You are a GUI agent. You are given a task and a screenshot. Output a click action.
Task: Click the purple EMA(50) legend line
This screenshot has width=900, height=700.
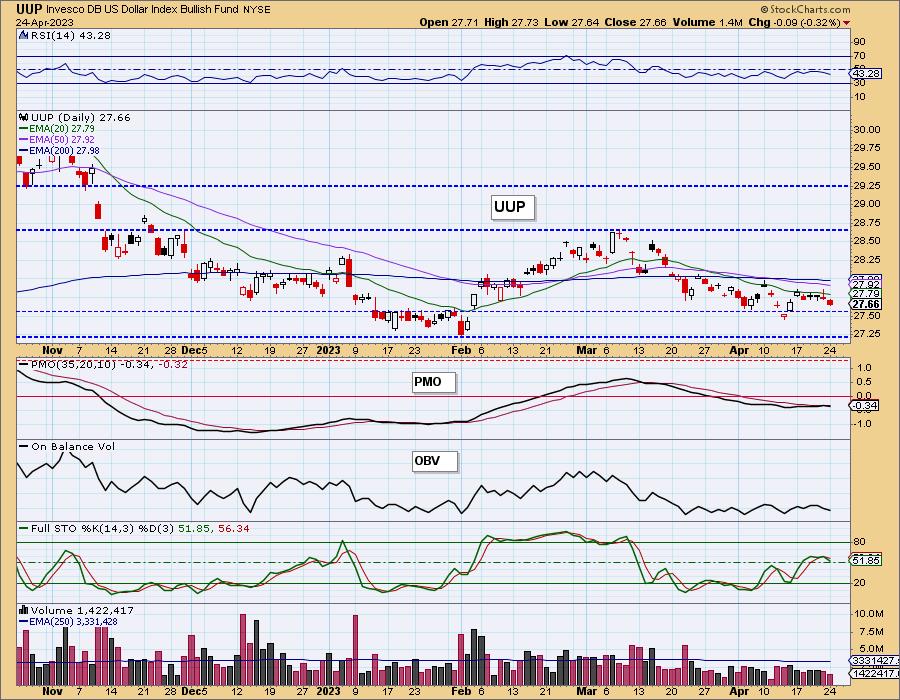[24, 139]
